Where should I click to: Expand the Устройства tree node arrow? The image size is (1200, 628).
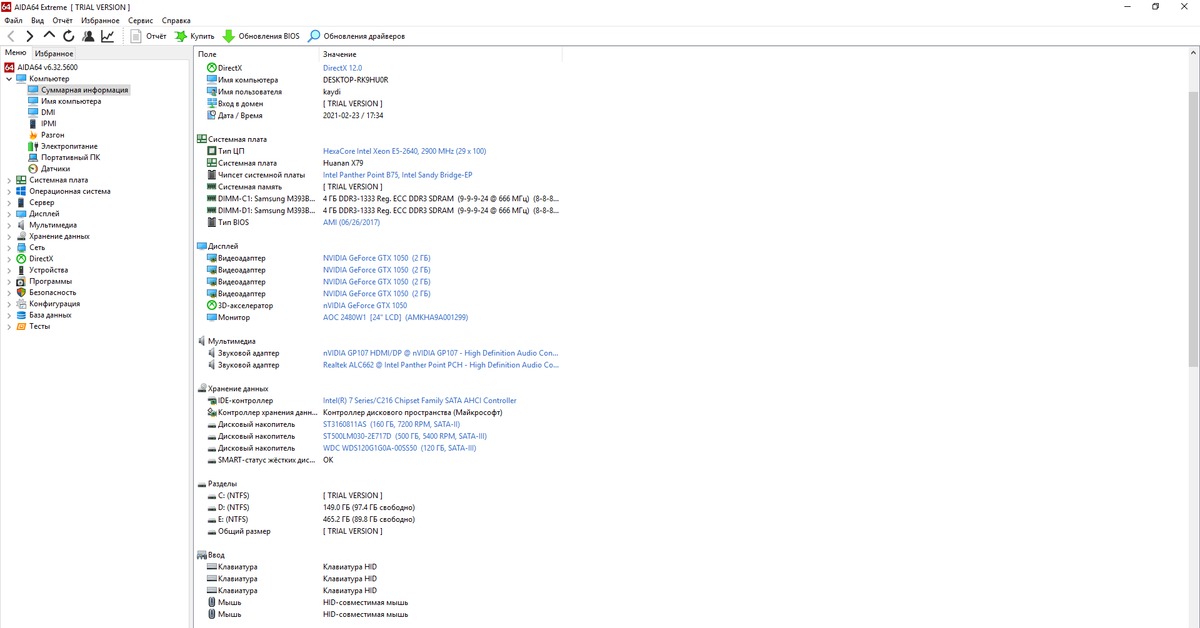pyautogui.click(x=9, y=270)
